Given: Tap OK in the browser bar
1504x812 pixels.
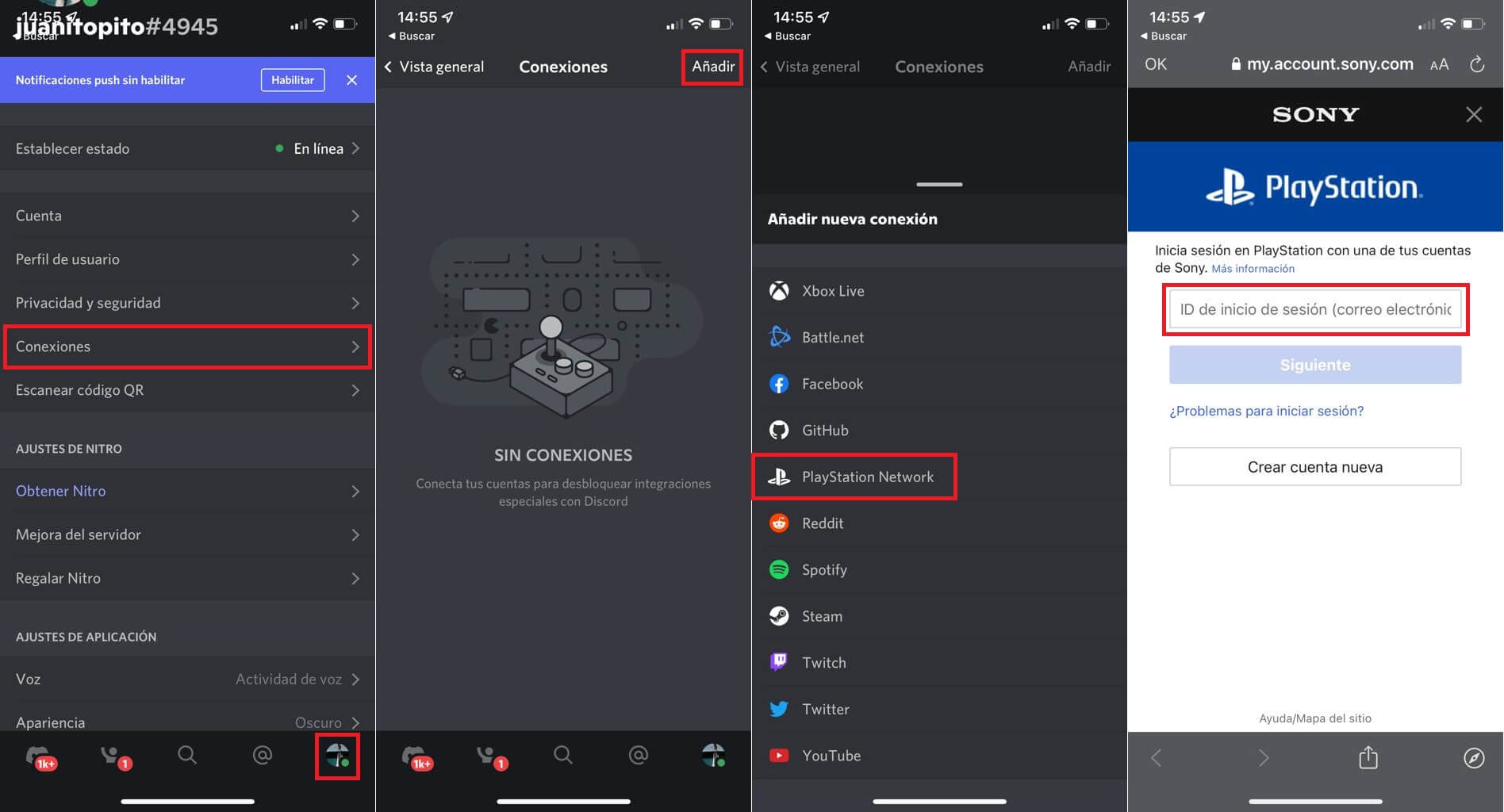Looking at the screenshot, I should (x=1156, y=64).
